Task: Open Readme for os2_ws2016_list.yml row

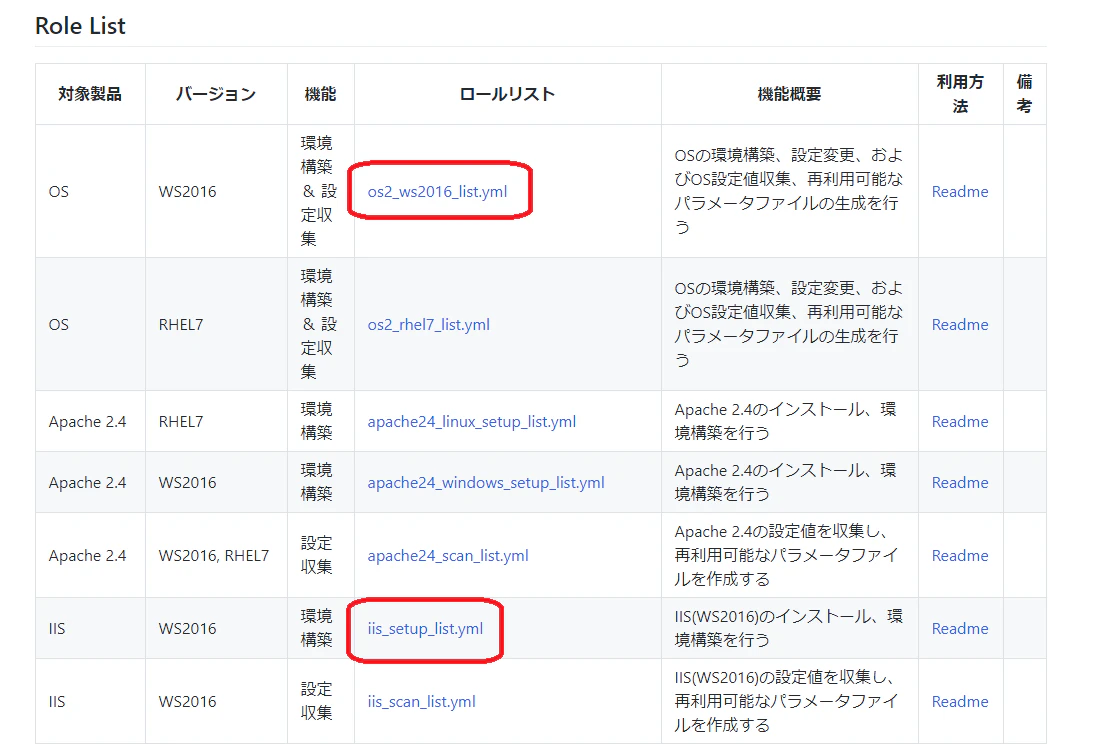Action: tap(960, 191)
